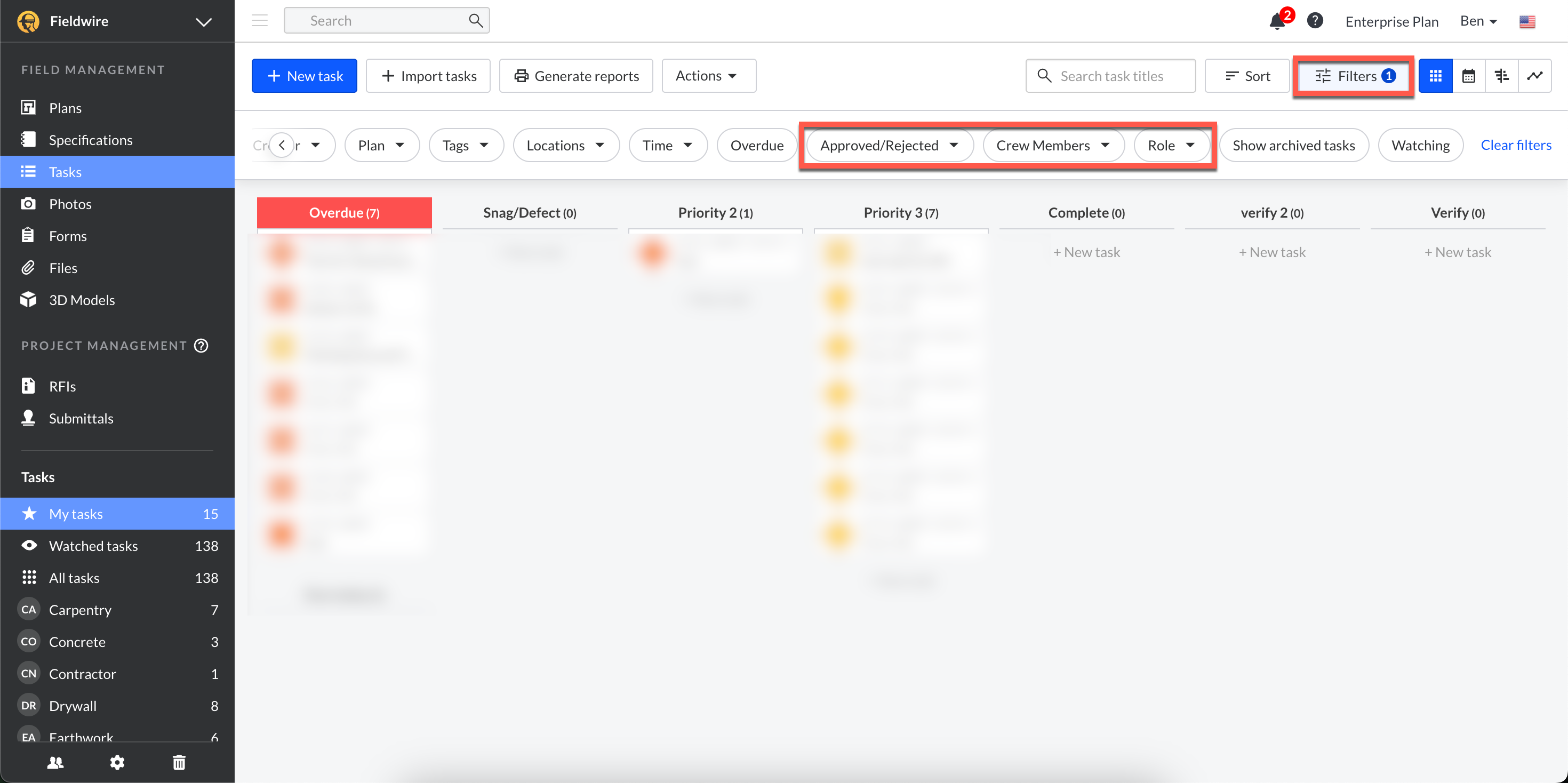Open the Actions dropdown

pos(708,76)
